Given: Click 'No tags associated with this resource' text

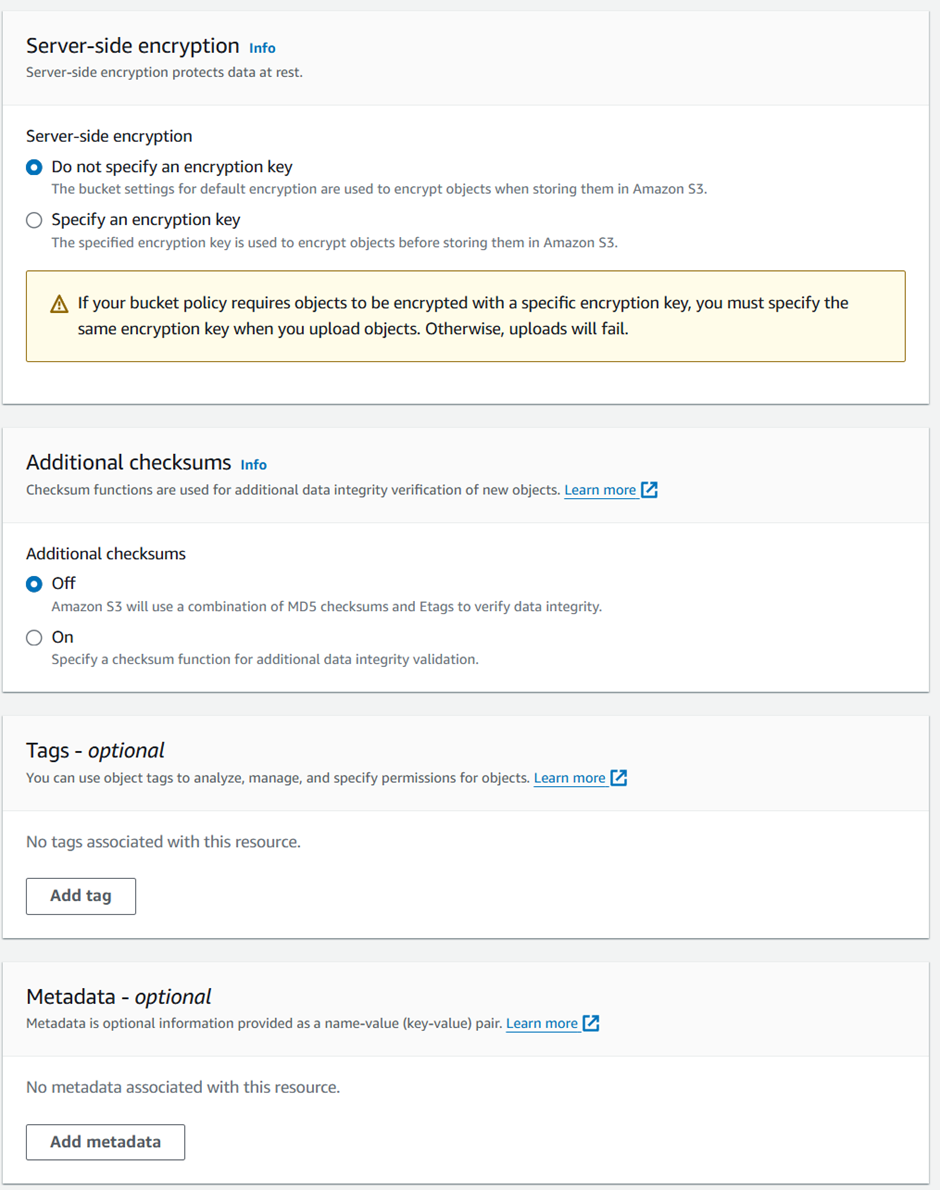Looking at the screenshot, I should tap(163, 842).
